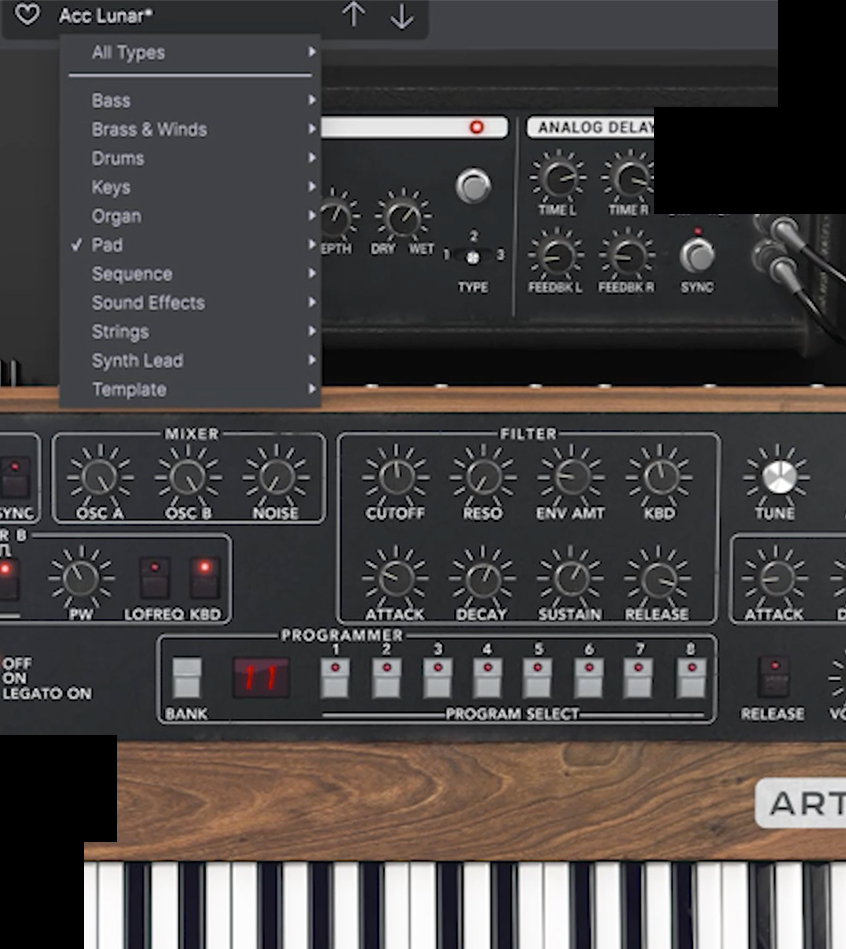
Task: Expand the arrow beside Synth Lead
Action: [312, 360]
